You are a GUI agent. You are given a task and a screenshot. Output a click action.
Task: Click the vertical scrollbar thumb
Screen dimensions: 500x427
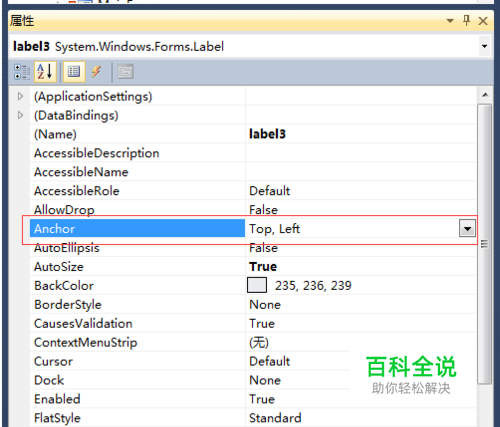pos(484,243)
